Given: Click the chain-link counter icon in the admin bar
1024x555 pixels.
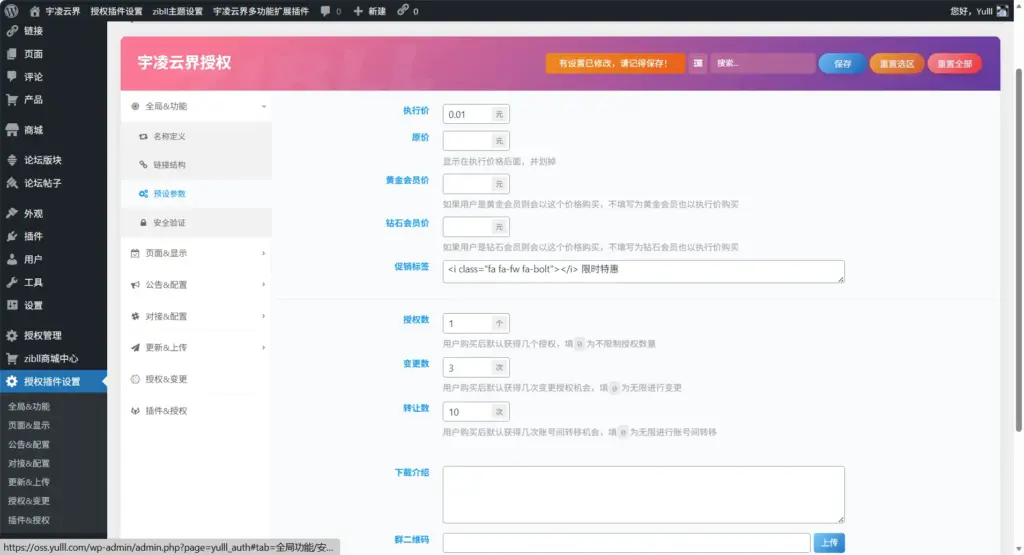Looking at the screenshot, I should coord(403,10).
